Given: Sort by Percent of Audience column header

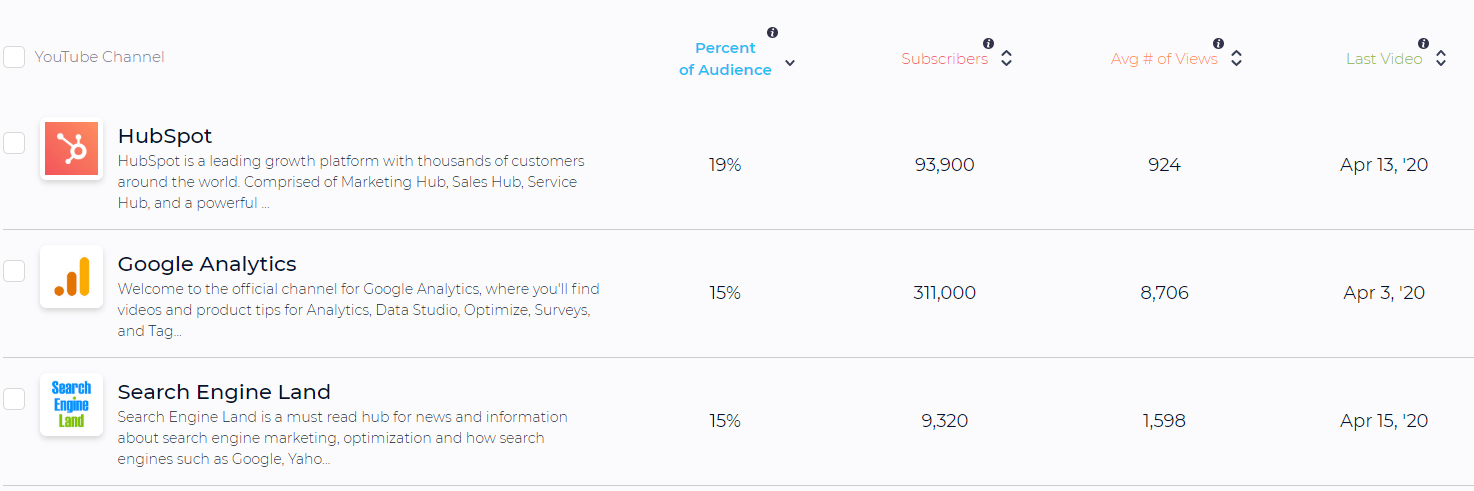Looking at the screenshot, I should (x=725, y=59).
